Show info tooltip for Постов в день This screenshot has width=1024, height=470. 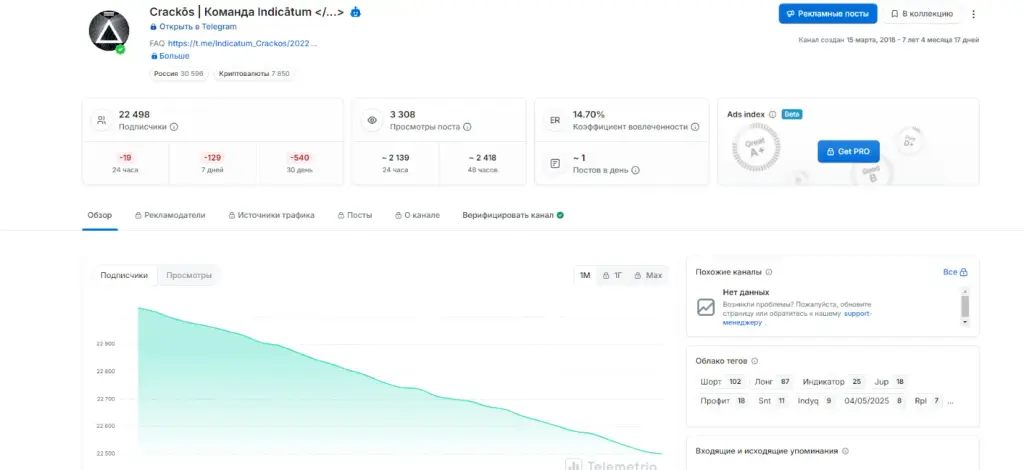tap(635, 170)
